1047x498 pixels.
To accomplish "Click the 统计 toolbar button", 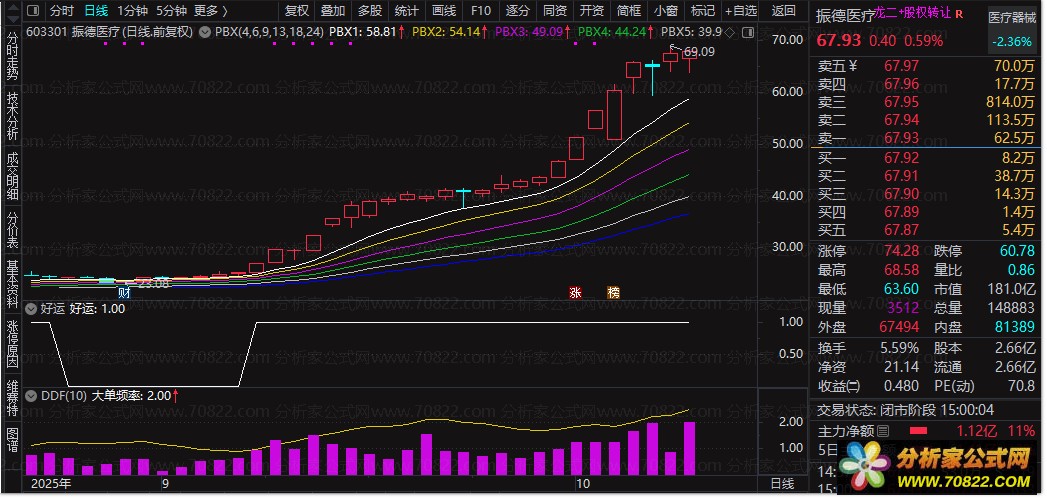I will click(x=406, y=11).
